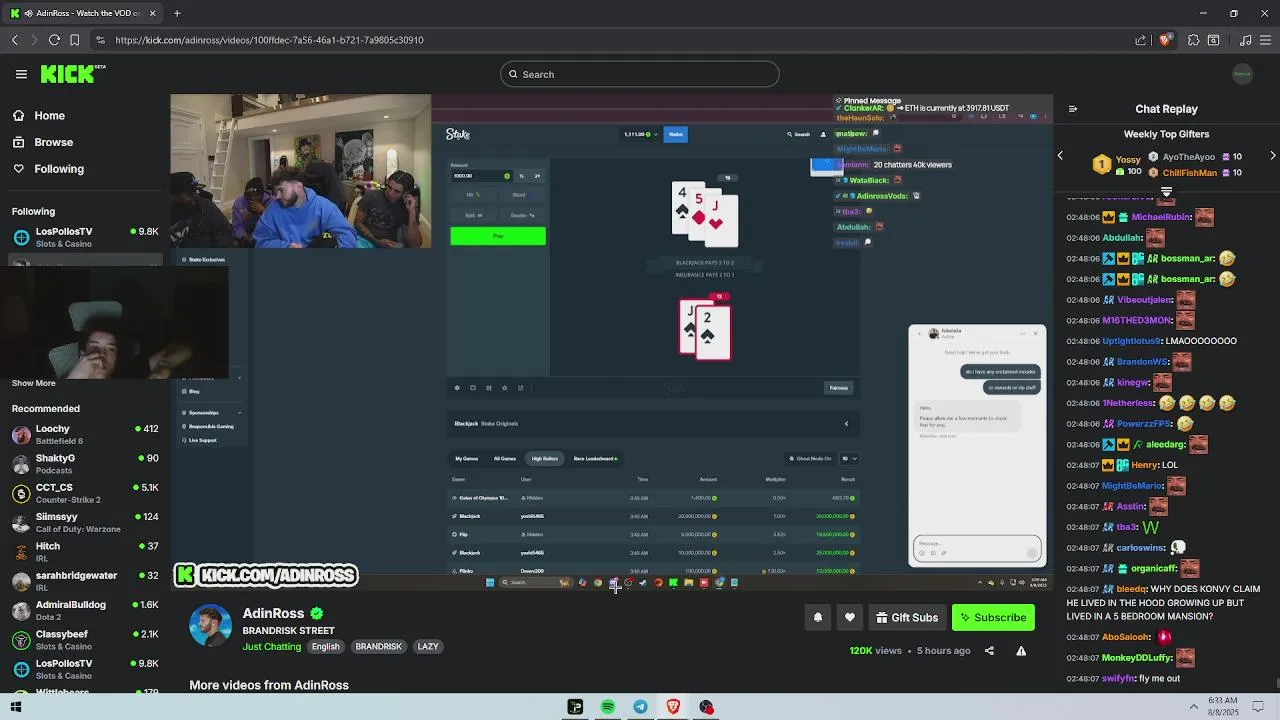Click the AdinRoss channel name
This screenshot has height=720, width=1280.
pos(273,614)
